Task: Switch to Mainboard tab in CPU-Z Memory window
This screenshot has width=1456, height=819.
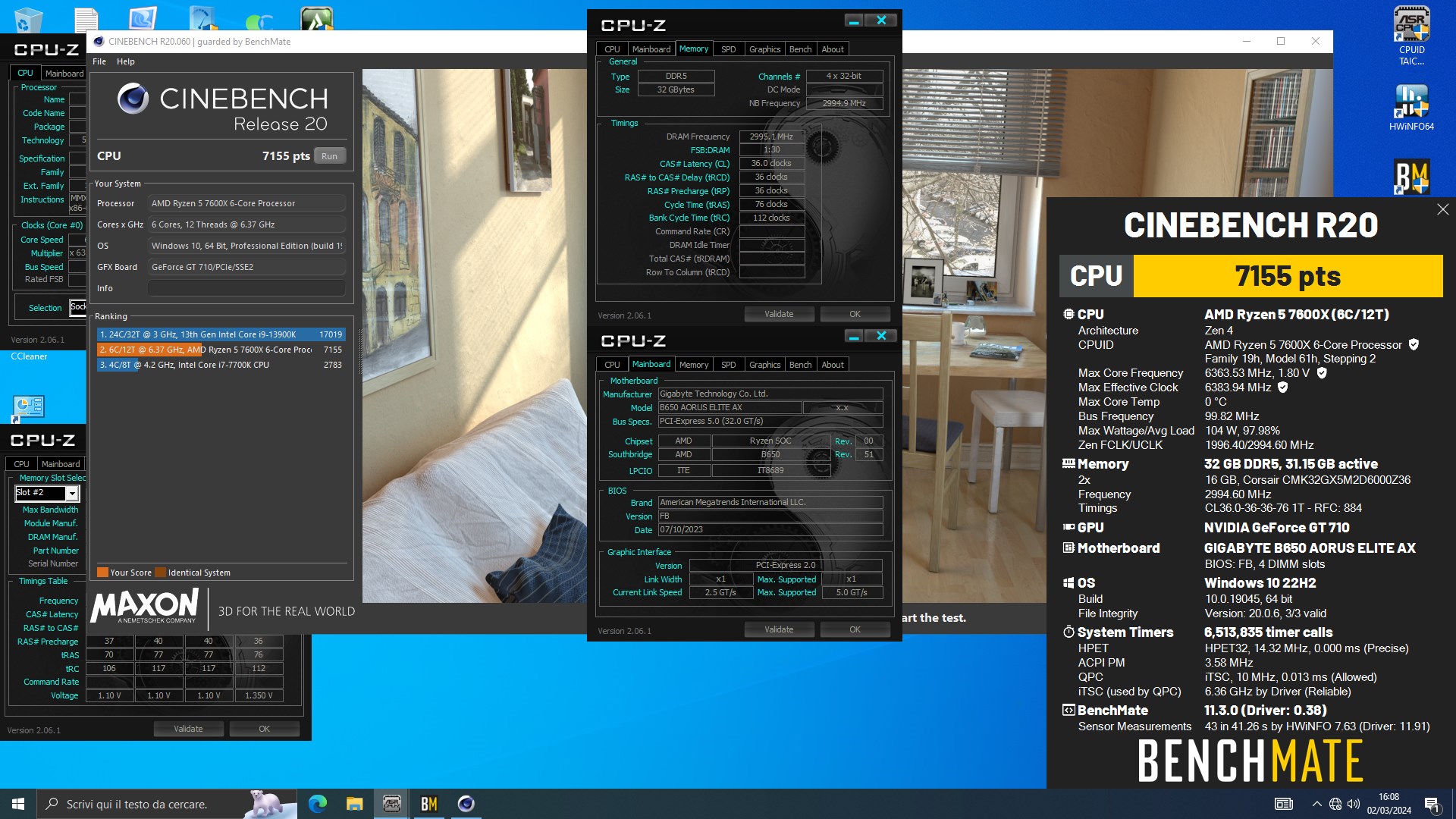Action: (651, 49)
